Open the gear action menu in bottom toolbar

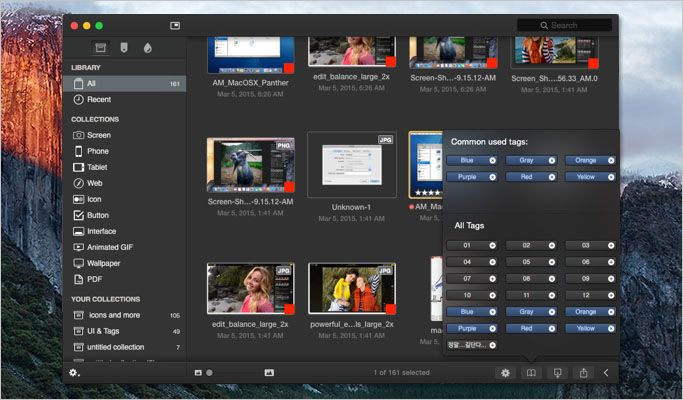[x=505, y=373]
